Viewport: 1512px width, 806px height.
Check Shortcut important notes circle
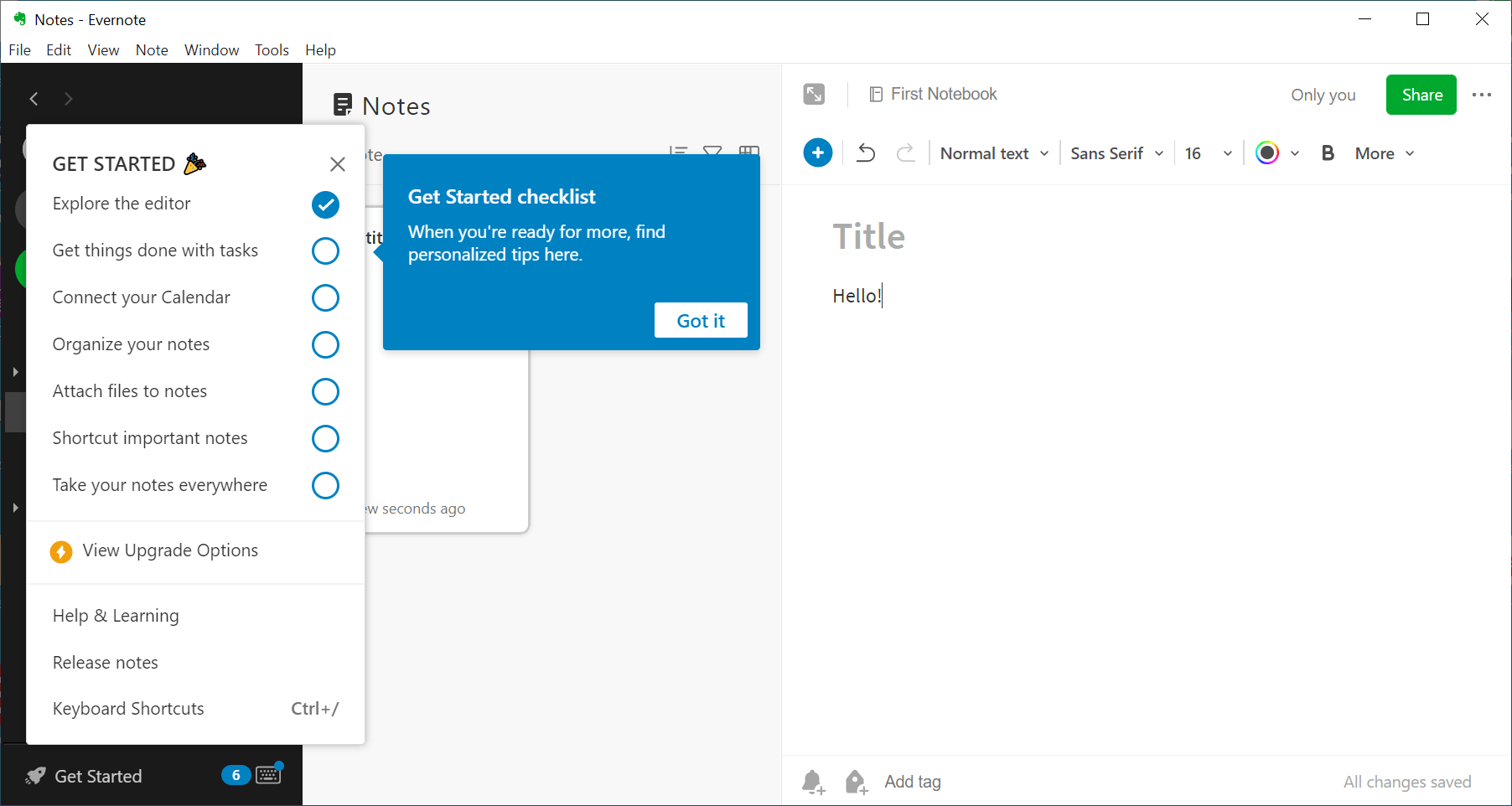point(325,438)
